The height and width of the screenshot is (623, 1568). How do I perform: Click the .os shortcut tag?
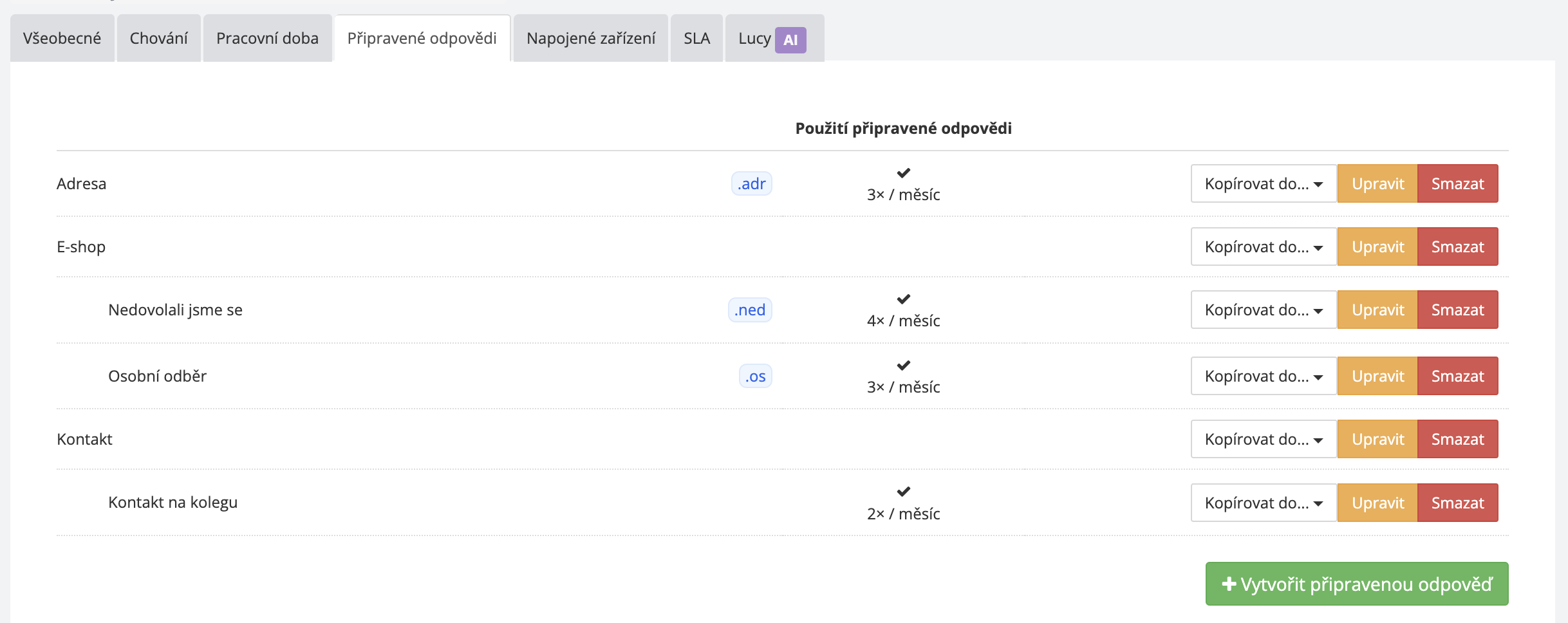click(755, 376)
